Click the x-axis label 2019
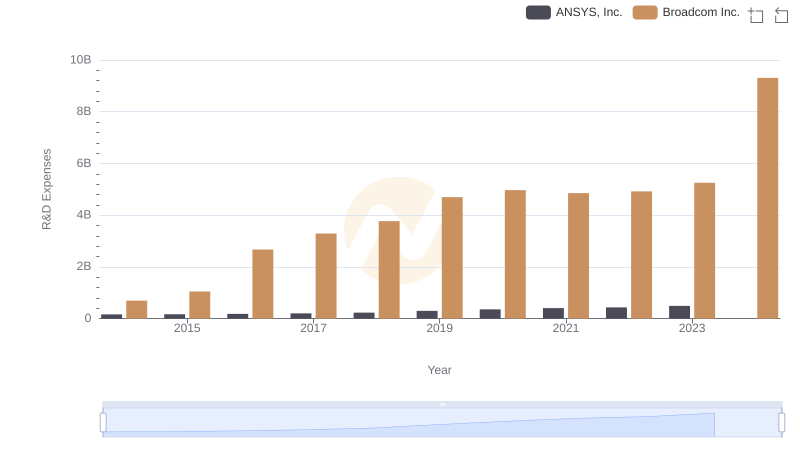Viewport: 800px width, 461px height. pos(439,328)
